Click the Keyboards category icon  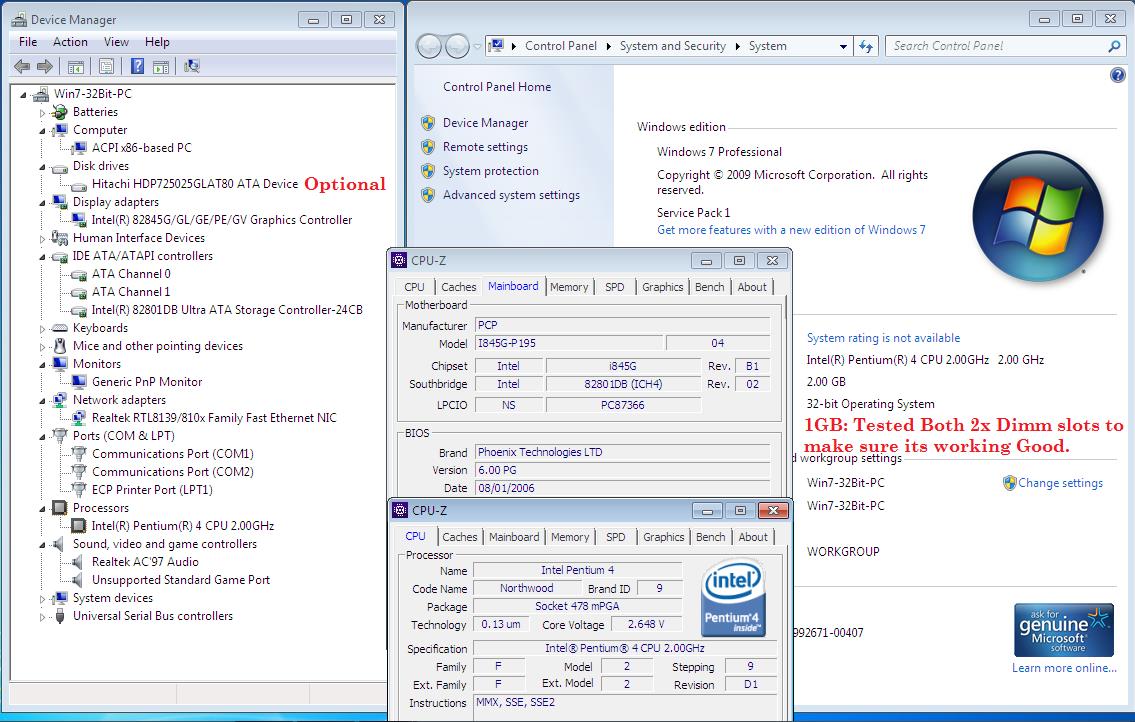click(60, 328)
